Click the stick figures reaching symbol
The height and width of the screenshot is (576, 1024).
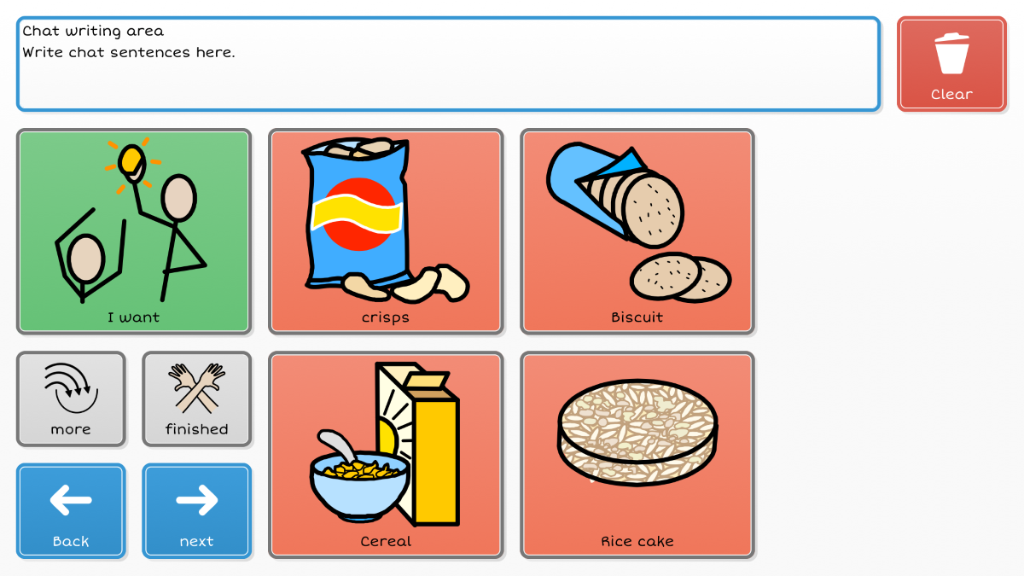[x=132, y=220]
